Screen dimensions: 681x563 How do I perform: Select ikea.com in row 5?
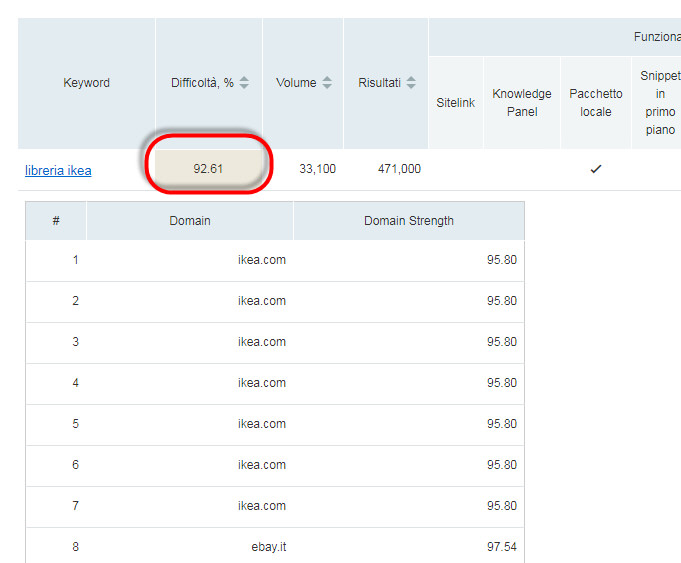262,424
